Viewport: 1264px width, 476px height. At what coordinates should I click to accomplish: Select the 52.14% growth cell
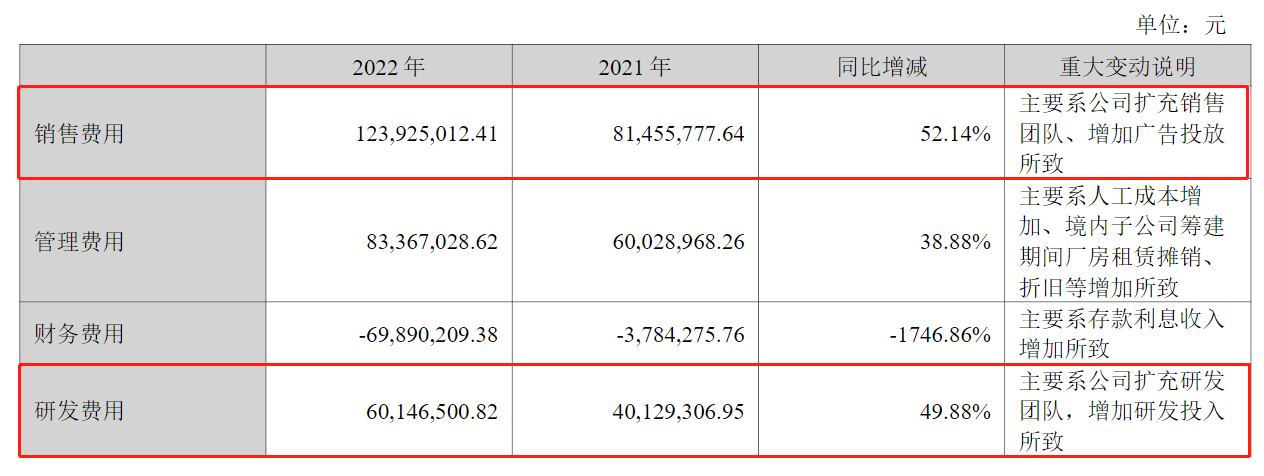pyautogui.click(x=957, y=133)
